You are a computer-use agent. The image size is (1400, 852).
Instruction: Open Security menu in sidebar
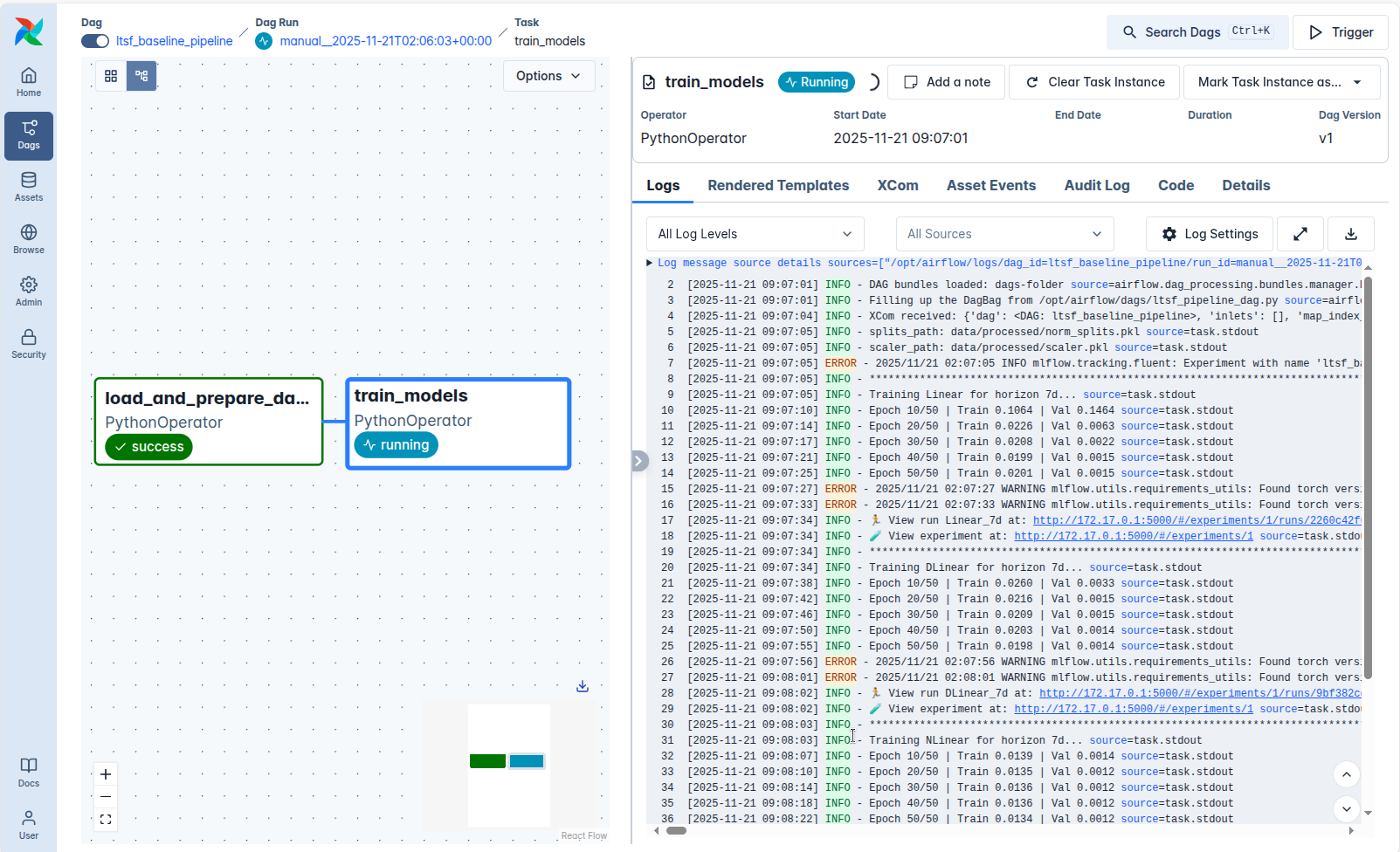point(29,345)
